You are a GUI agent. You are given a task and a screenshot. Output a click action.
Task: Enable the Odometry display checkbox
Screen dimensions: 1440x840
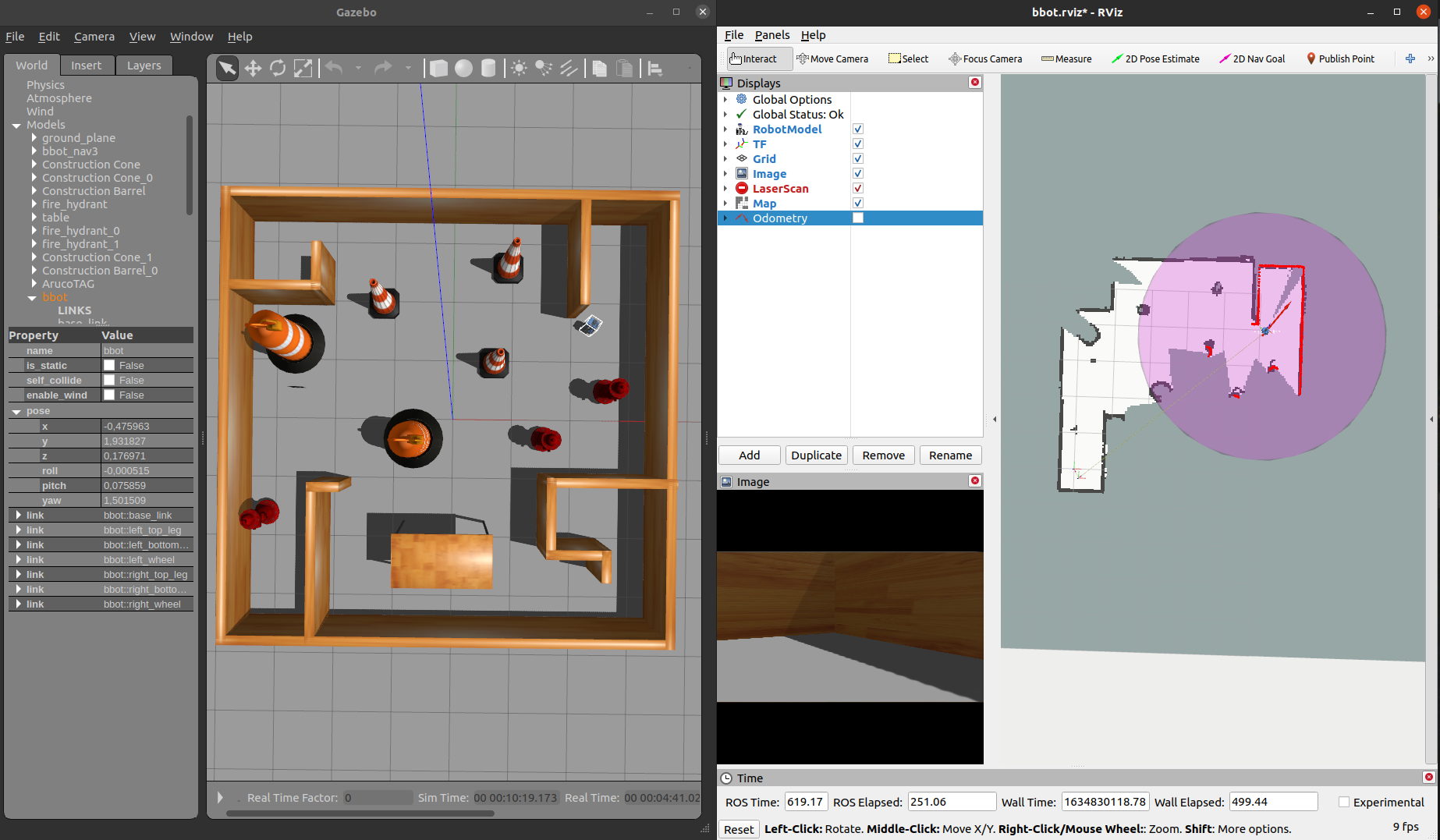pos(858,218)
